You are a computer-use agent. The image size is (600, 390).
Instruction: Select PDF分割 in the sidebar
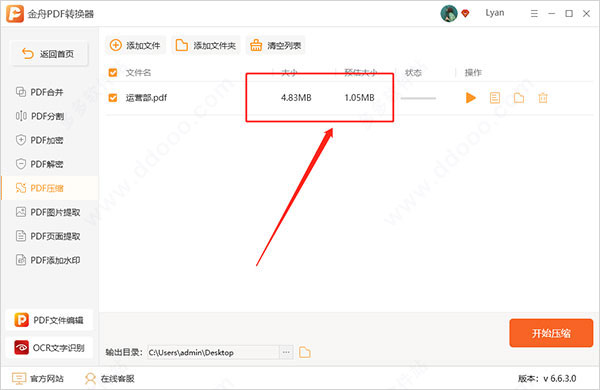coord(50,116)
